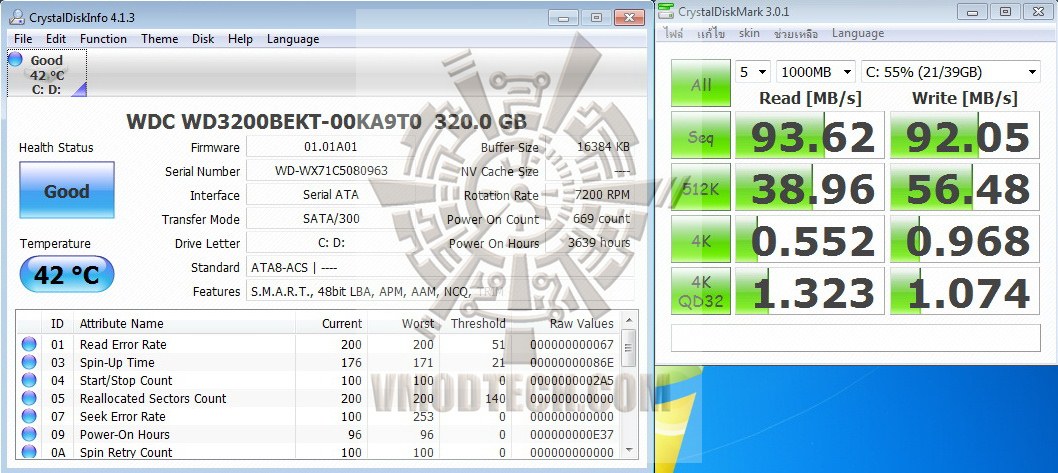Click the Transfer Mode field SATA/300
The height and width of the screenshot is (473, 1058).
tap(331, 219)
